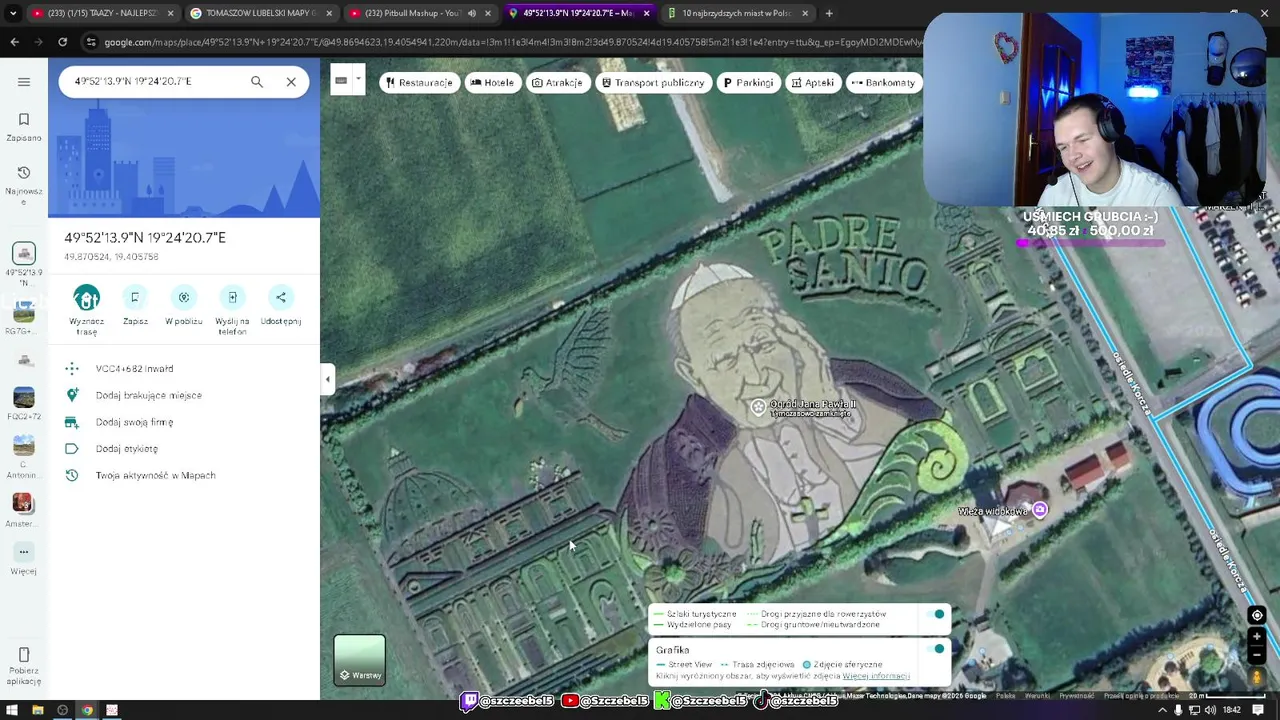Screen dimensions: 1280x720
Task: Show hidden system tray icons
Action: point(1162,710)
